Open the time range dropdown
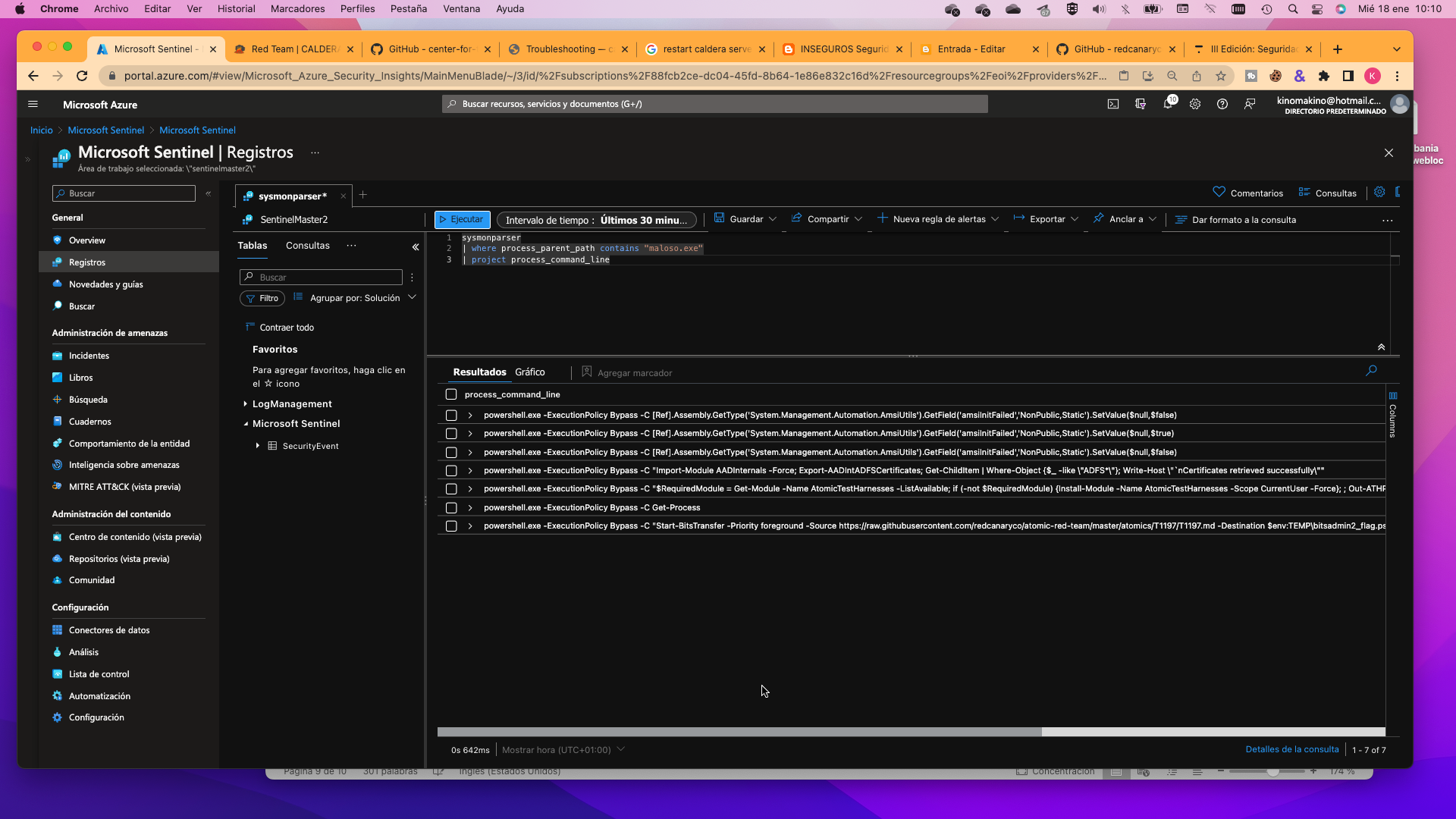The width and height of the screenshot is (1456, 819). (x=596, y=220)
